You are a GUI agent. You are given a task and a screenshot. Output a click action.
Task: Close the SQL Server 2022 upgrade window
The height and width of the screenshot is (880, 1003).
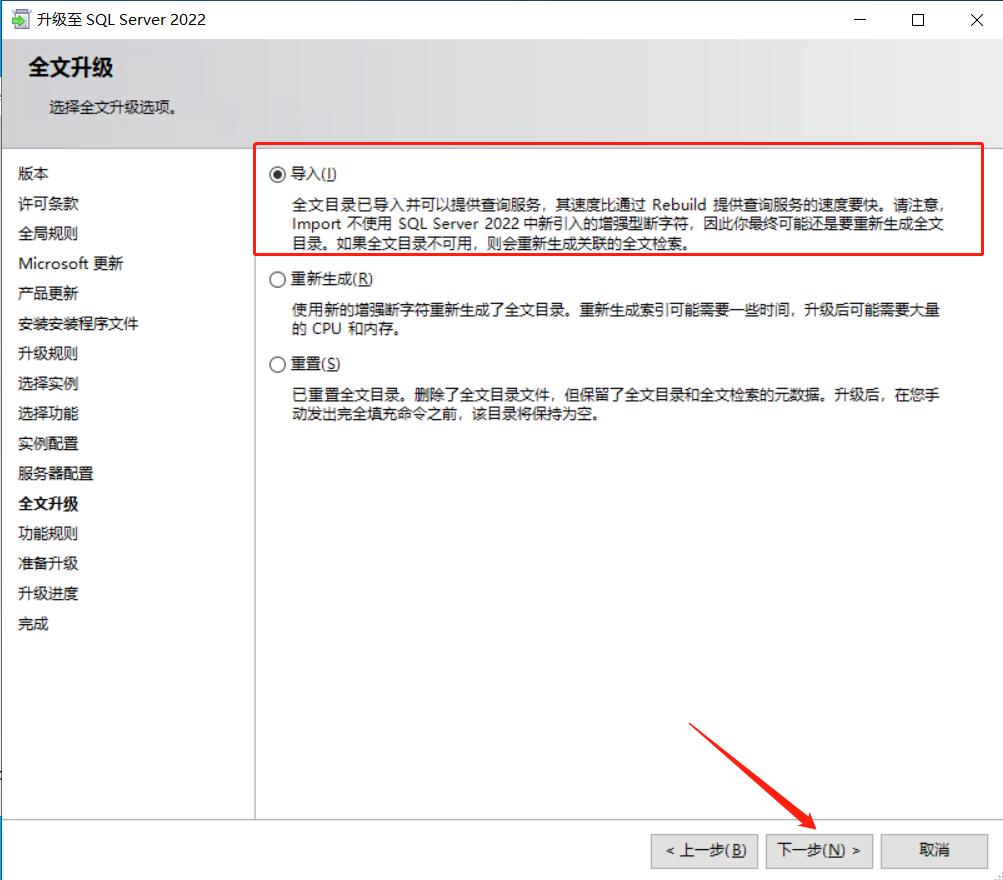pyautogui.click(x=976, y=20)
